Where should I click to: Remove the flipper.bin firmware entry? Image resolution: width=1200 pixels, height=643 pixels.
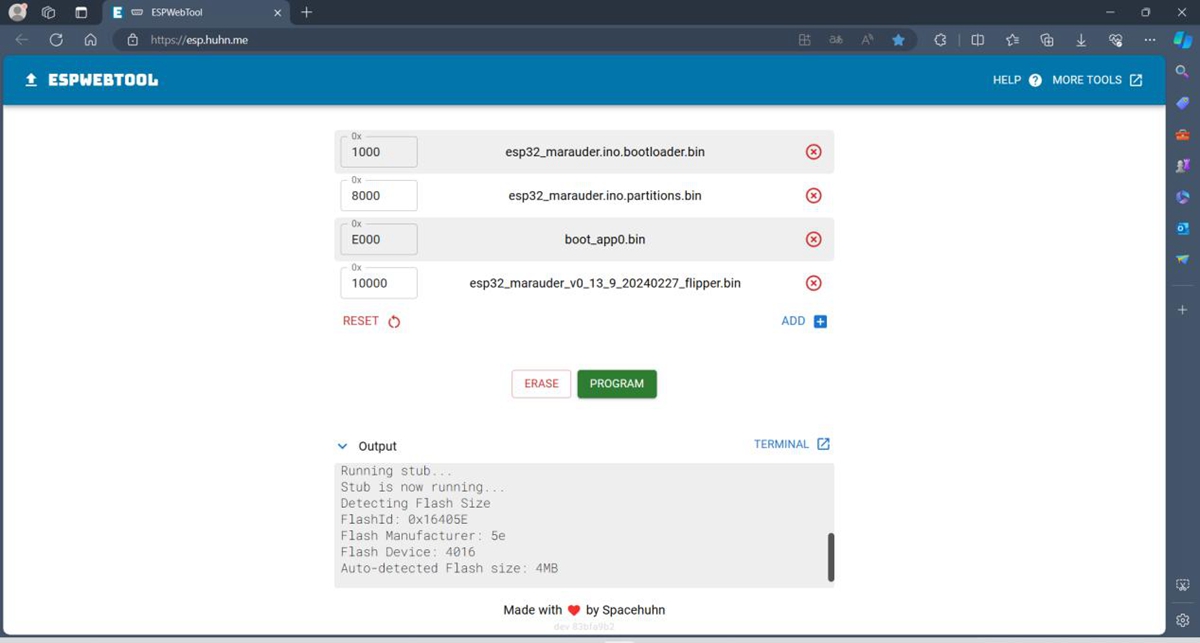(814, 283)
